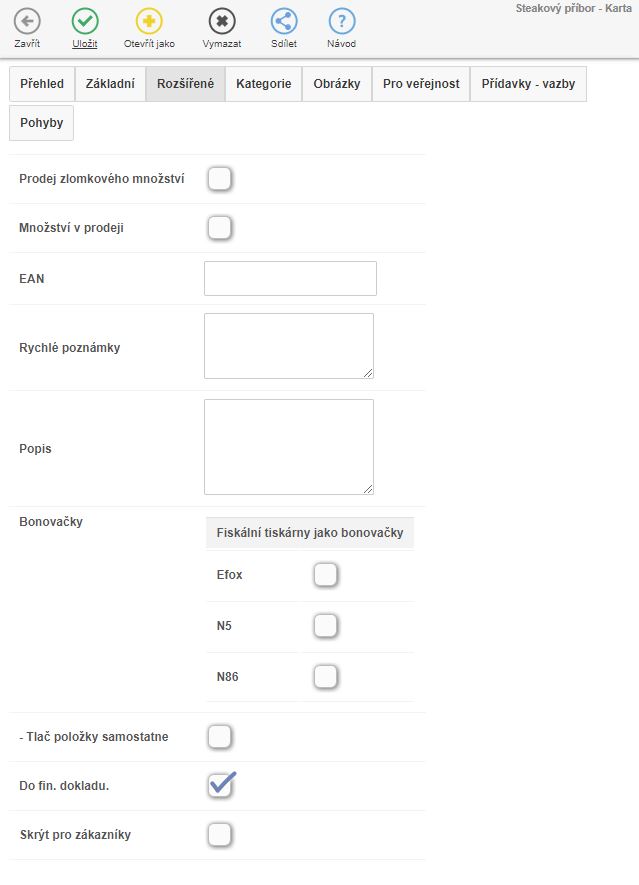
Task: Toggle the Množství v prodeji checkbox
Action: 220,228
